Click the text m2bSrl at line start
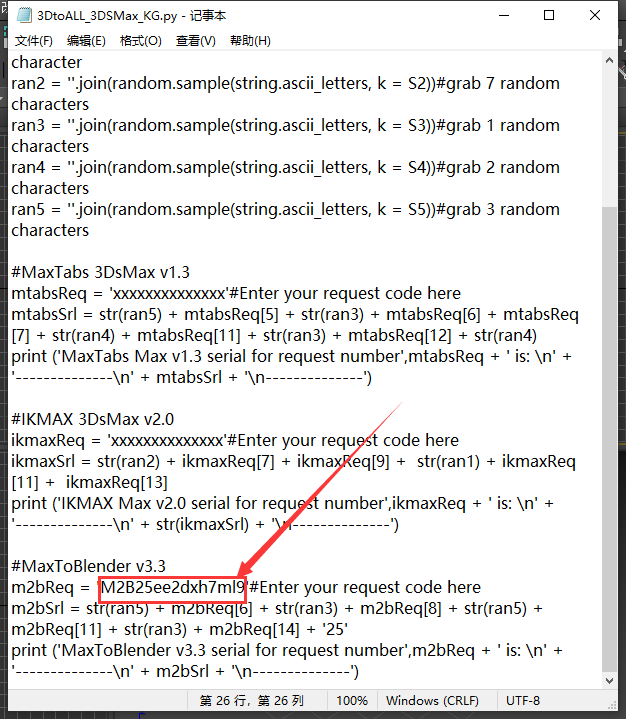The image size is (626, 719). 38,608
